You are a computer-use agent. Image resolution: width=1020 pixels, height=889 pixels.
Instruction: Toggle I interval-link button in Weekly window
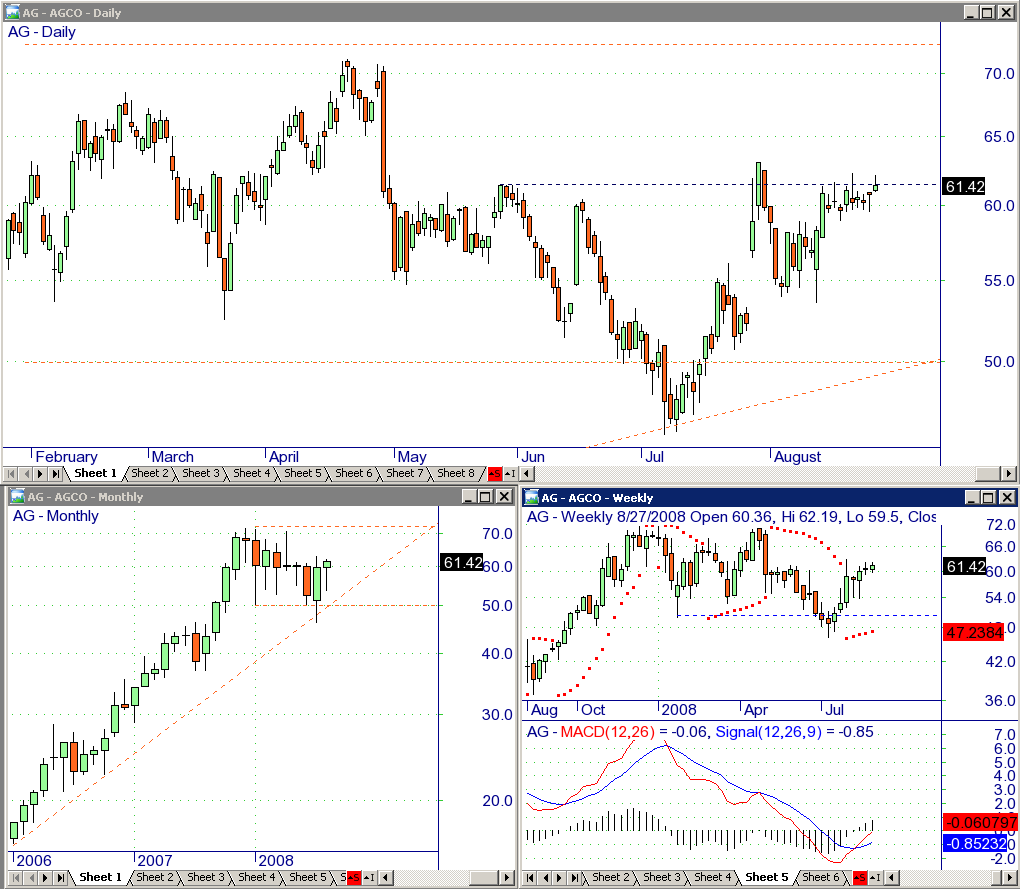coord(876,878)
